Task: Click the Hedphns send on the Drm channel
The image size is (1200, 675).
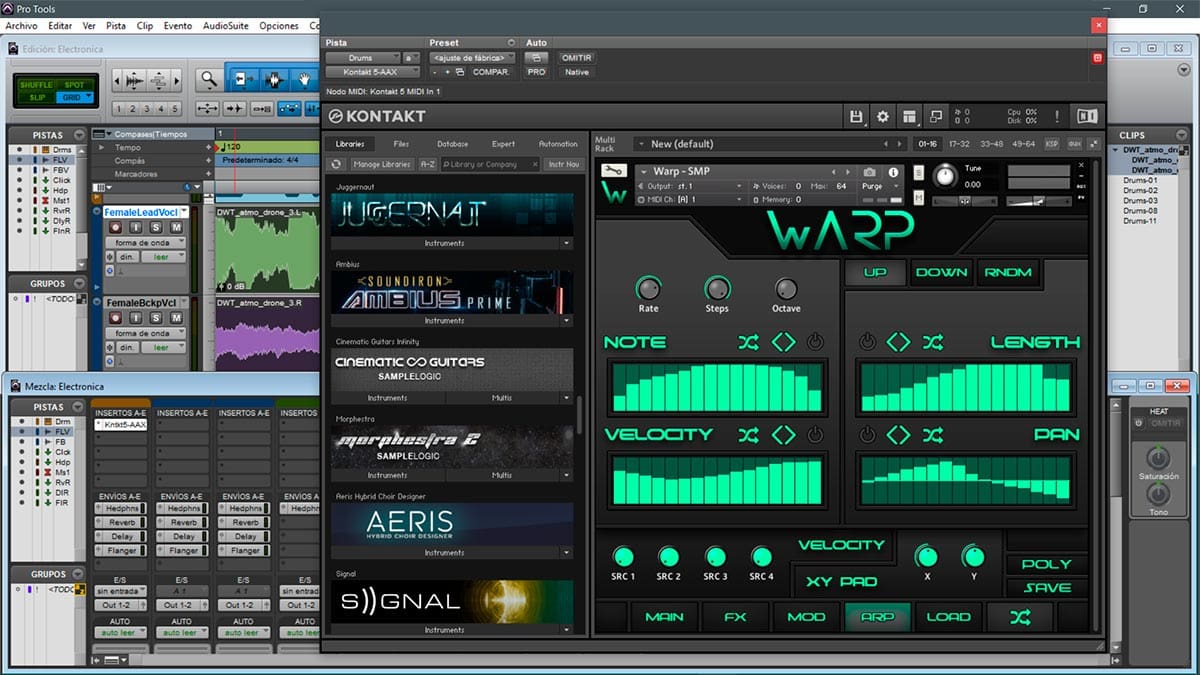Action: (120, 509)
